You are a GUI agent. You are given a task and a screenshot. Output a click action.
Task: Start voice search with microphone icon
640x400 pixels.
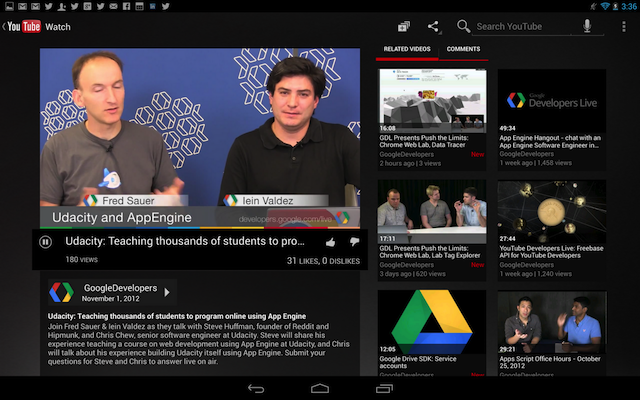(587, 27)
